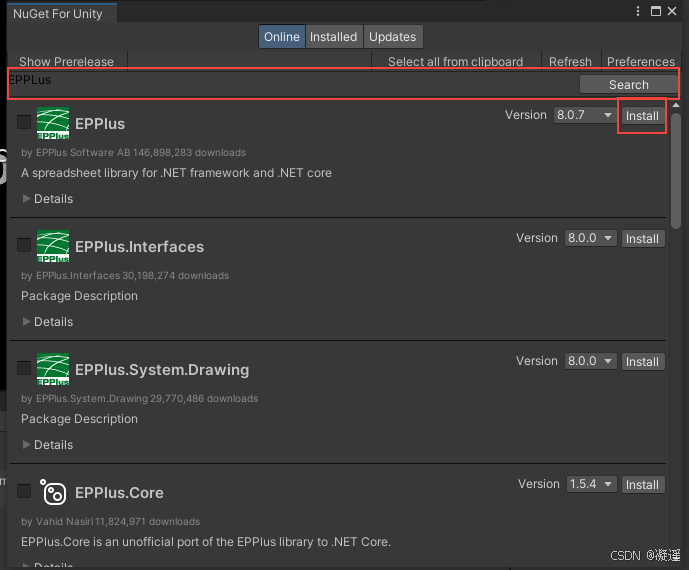Image resolution: width=689 pixels, height=570 pixels.
Task: Click Select all from clipboard
Action: tap(456, 62)
